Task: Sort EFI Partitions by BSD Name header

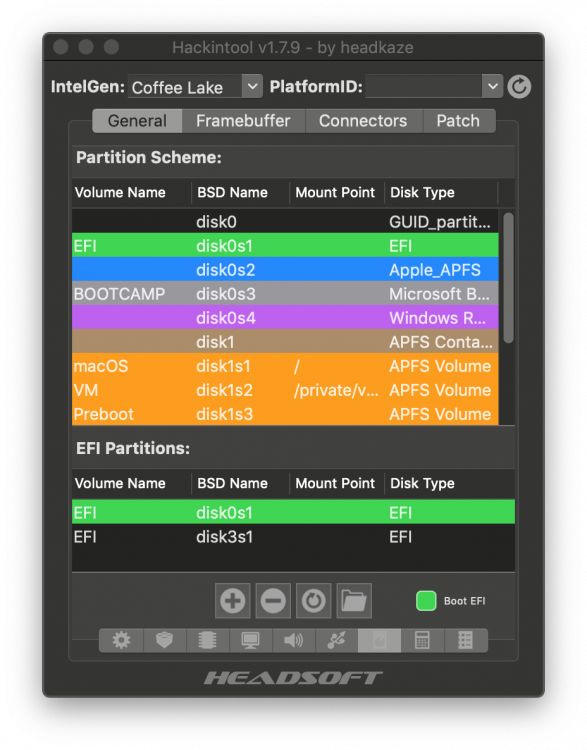Action: [x=240, y=484]
